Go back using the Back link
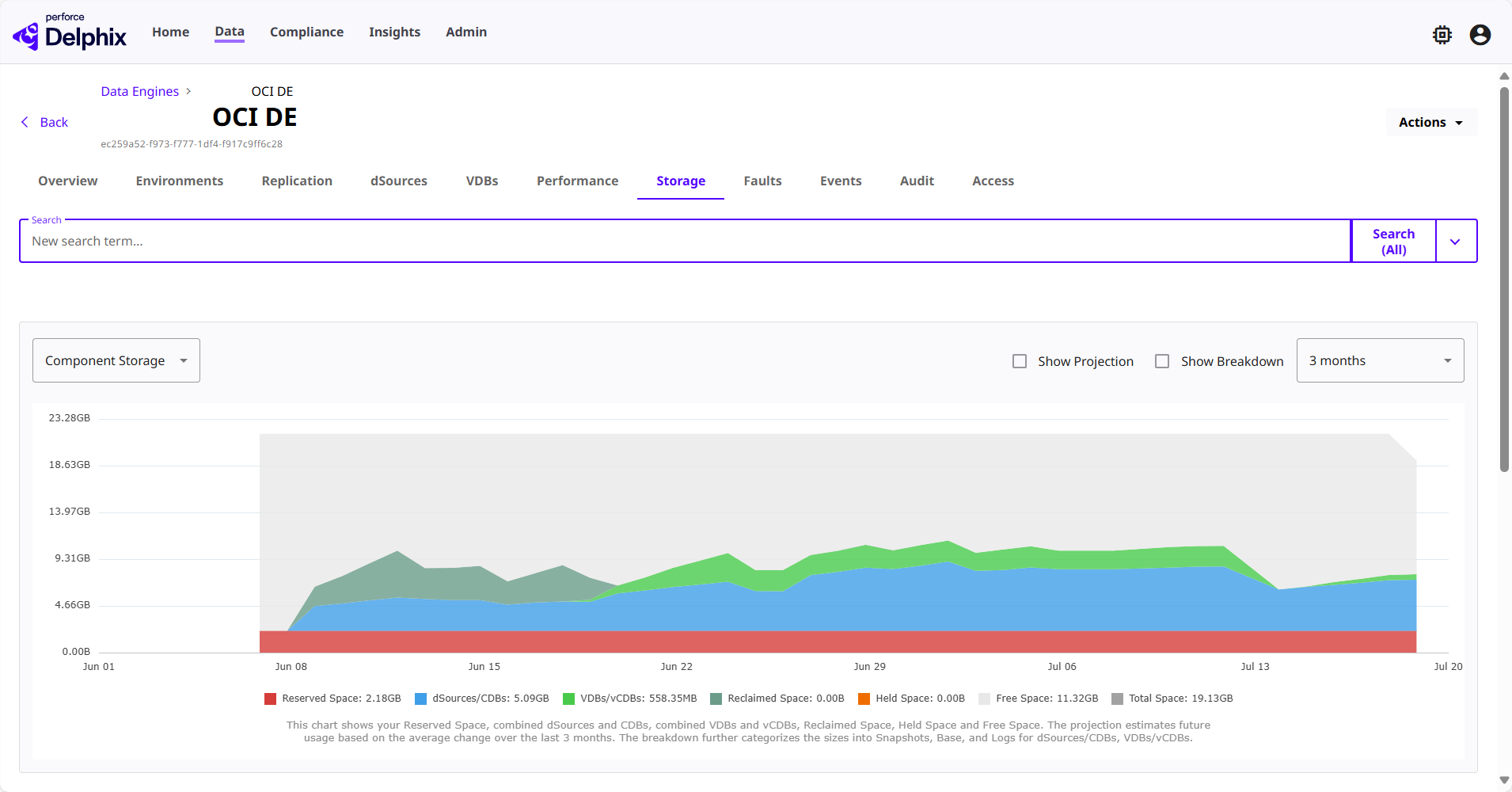Screen dimensions: 1512x792 (54, 122)
